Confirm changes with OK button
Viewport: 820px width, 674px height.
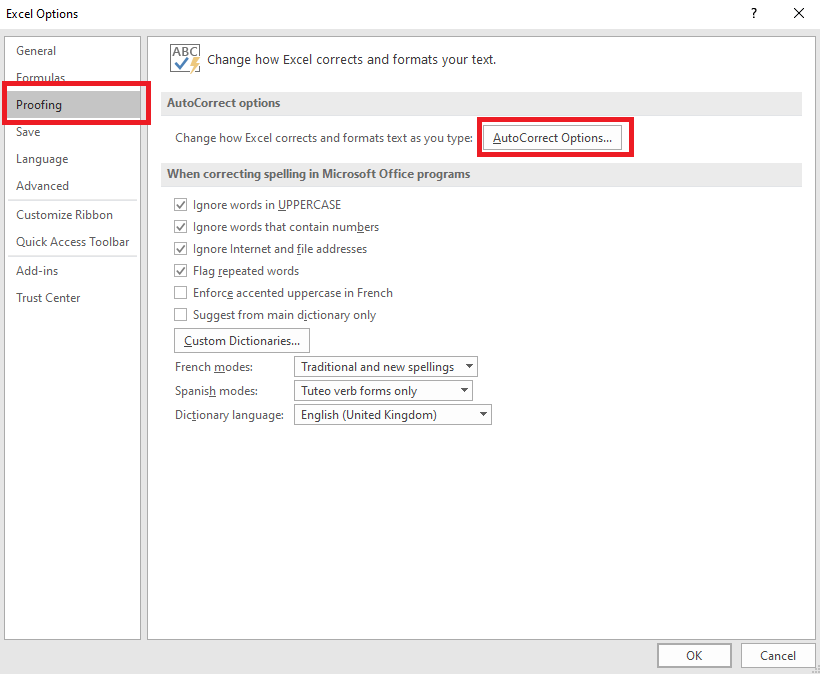[694, 656]
